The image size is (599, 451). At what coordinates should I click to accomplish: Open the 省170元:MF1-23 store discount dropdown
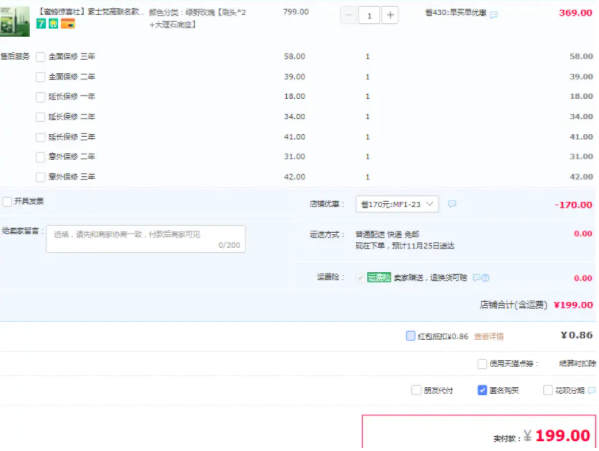point(397,204)
